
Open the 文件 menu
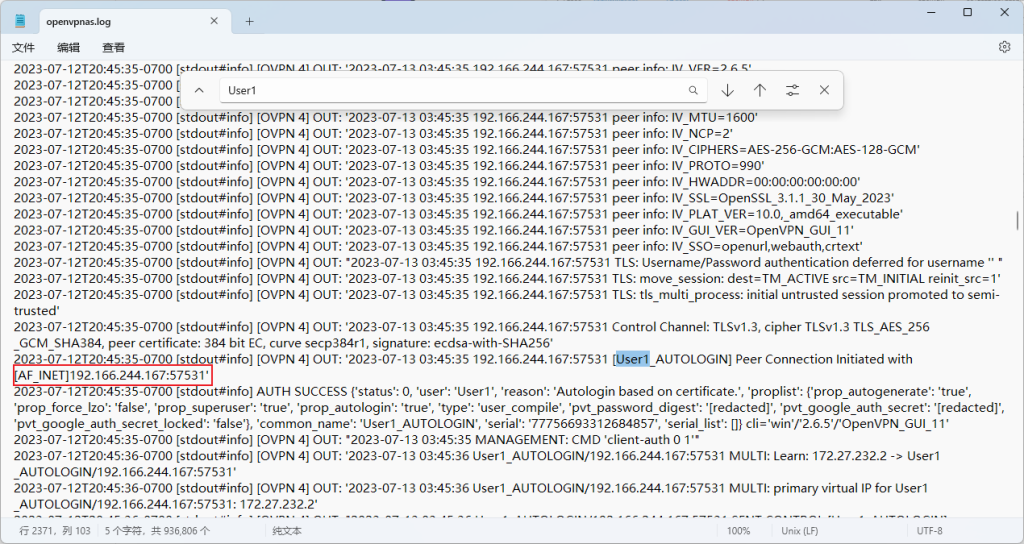(x=23, y=47)
